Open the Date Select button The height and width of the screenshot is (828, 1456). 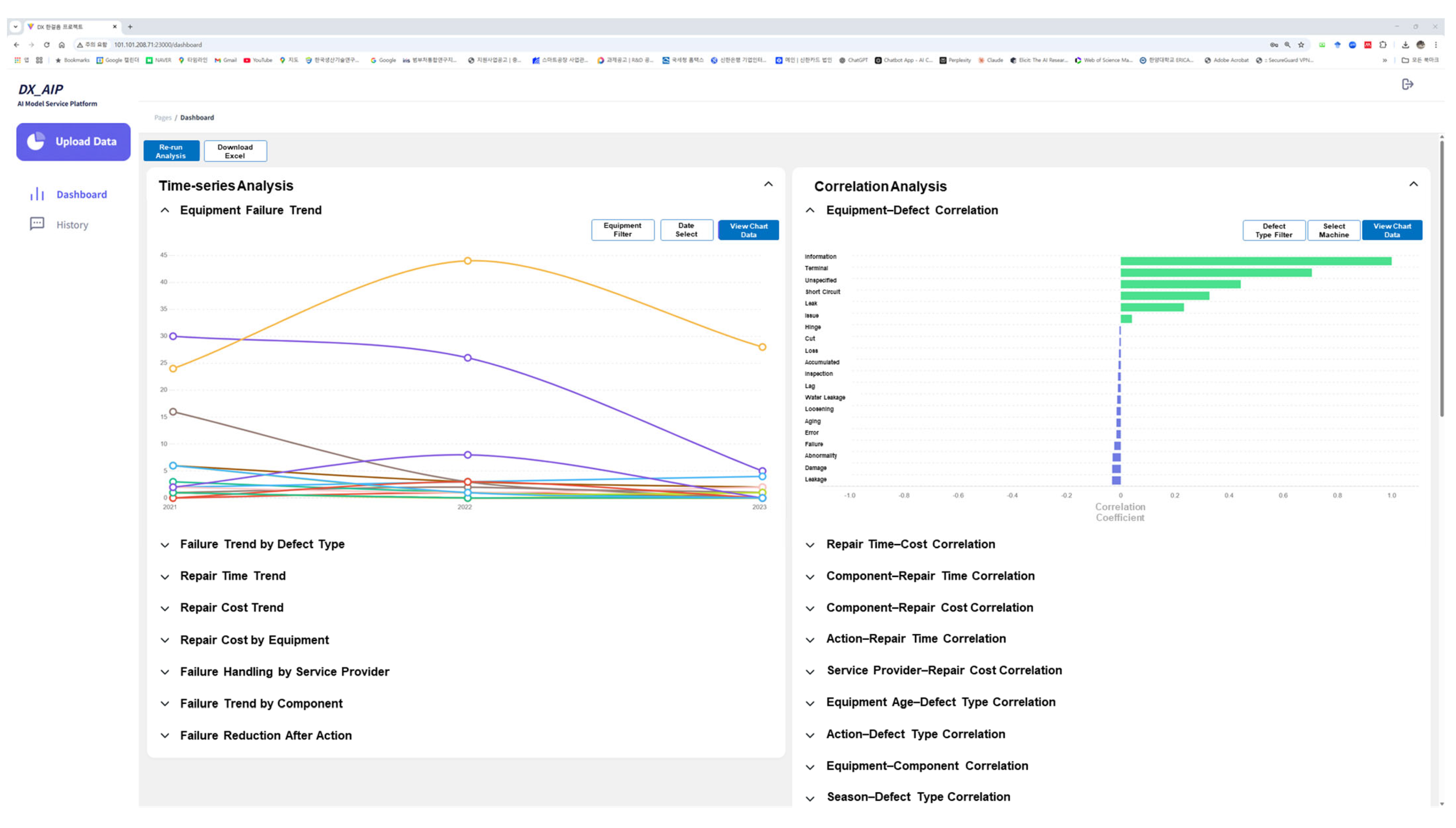click(x=686, y=230)
